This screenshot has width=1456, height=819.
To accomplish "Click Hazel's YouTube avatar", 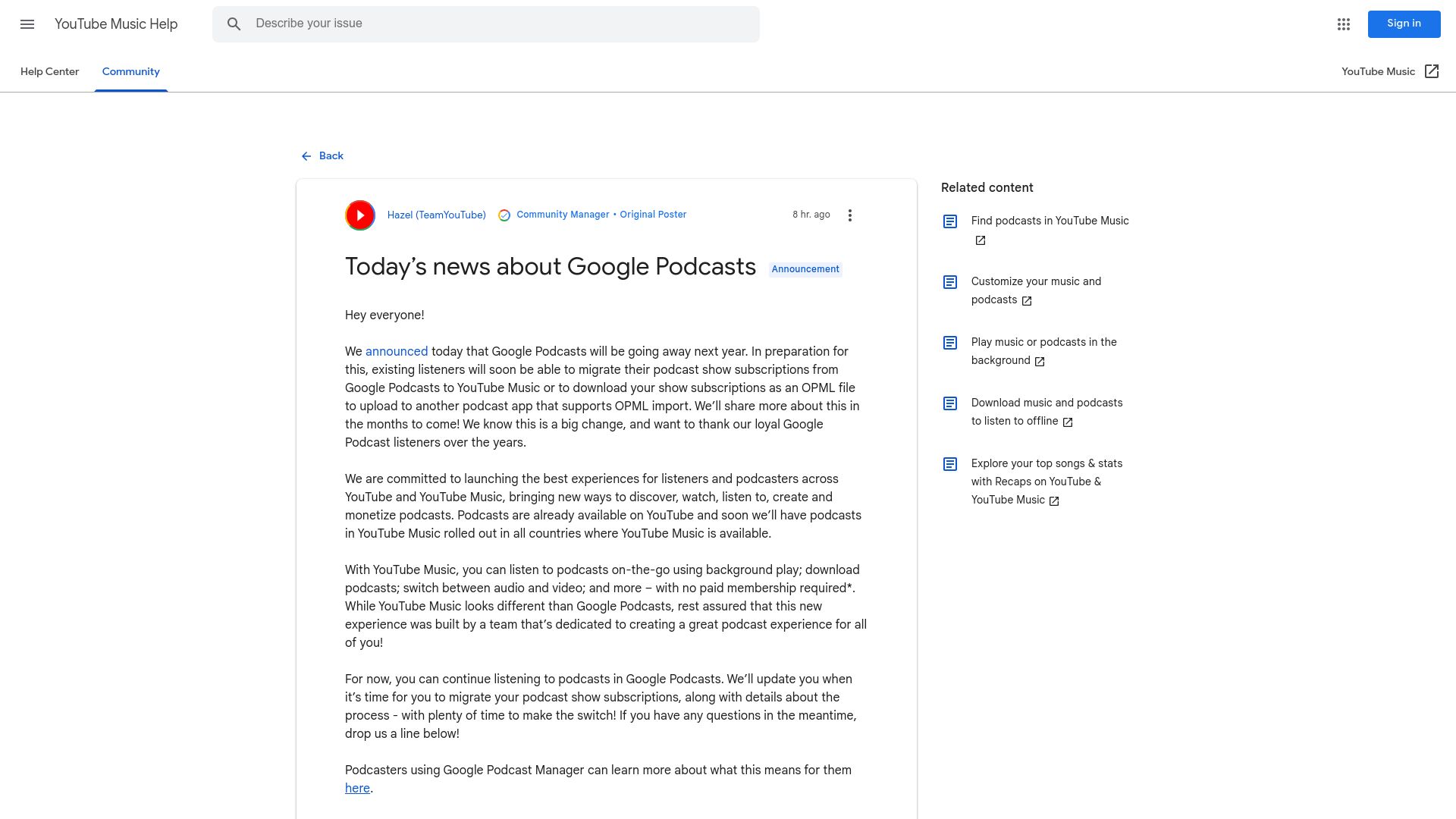I will 360,215.
